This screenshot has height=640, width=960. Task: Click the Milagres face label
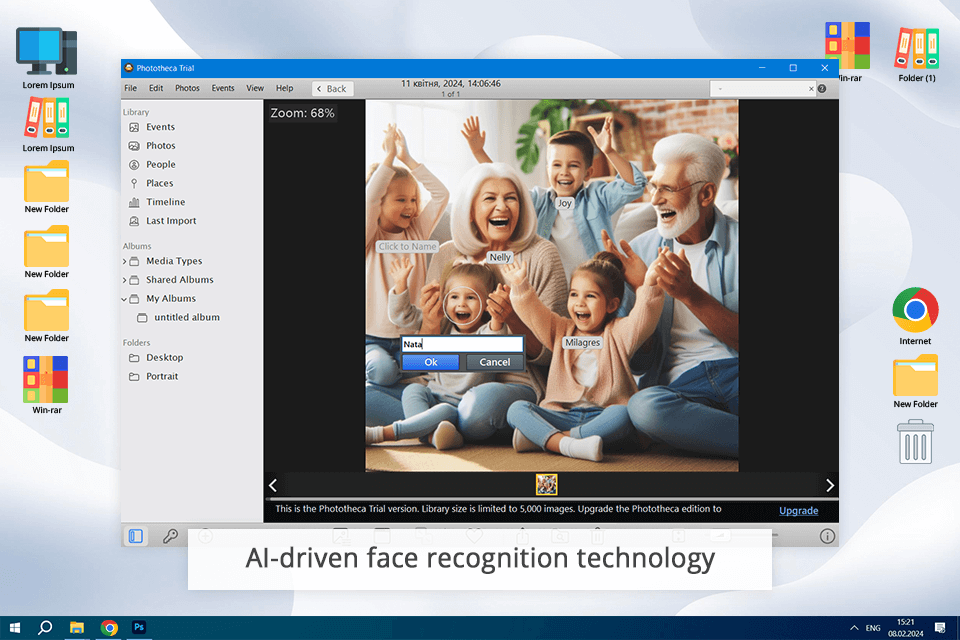582,343
